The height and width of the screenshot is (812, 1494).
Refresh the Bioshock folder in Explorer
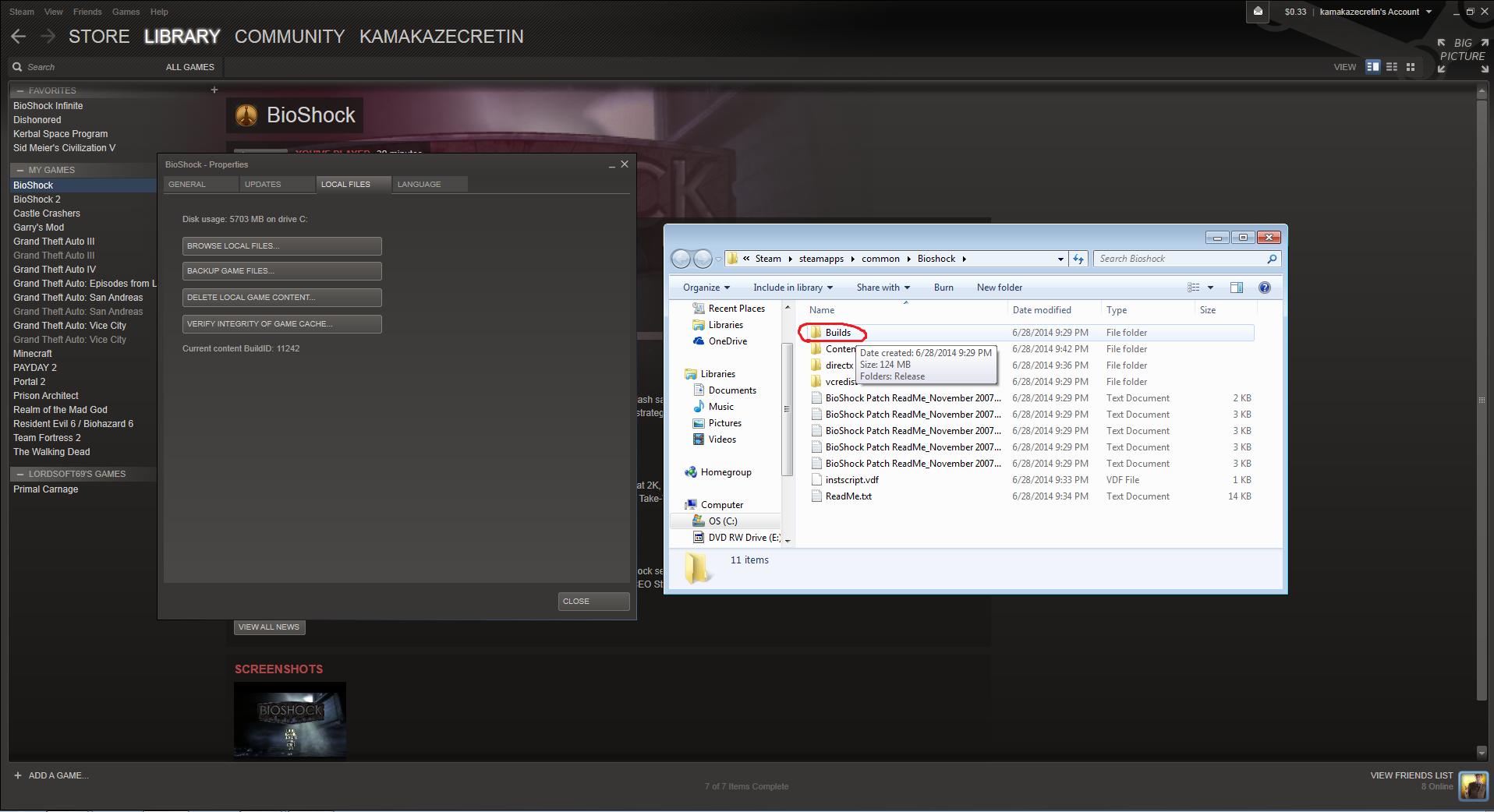tap(1078, 259)
